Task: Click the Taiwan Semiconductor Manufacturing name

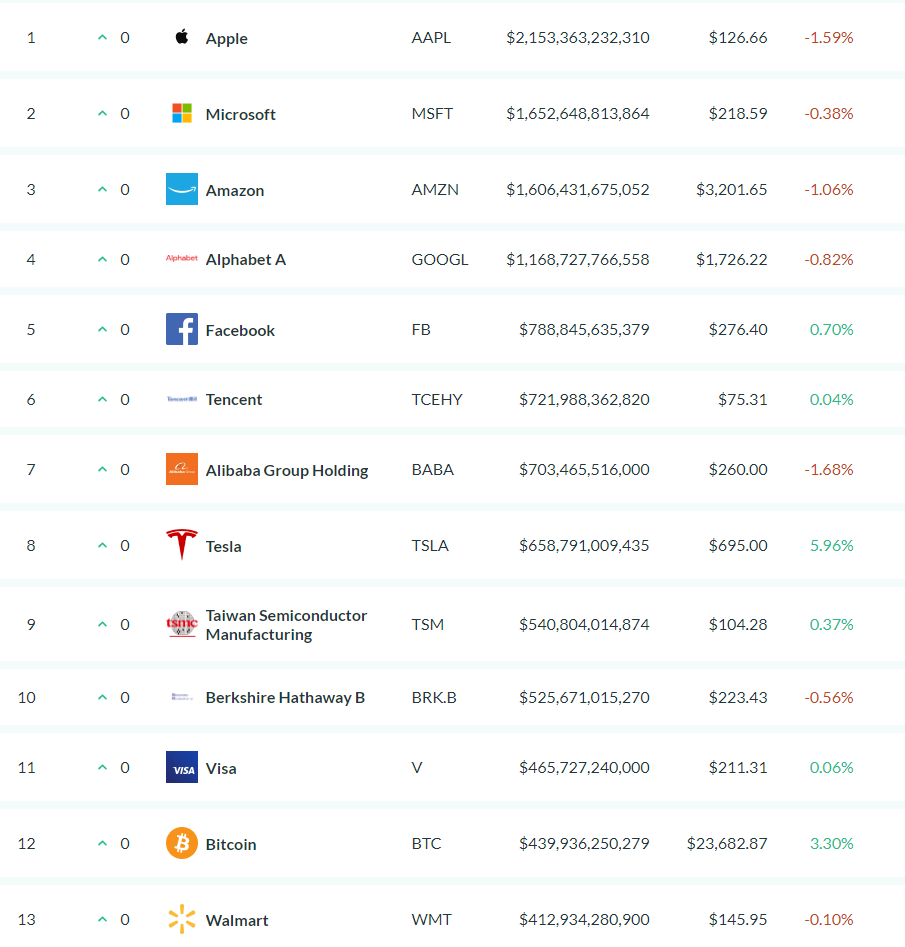Action: coord(286,625)
